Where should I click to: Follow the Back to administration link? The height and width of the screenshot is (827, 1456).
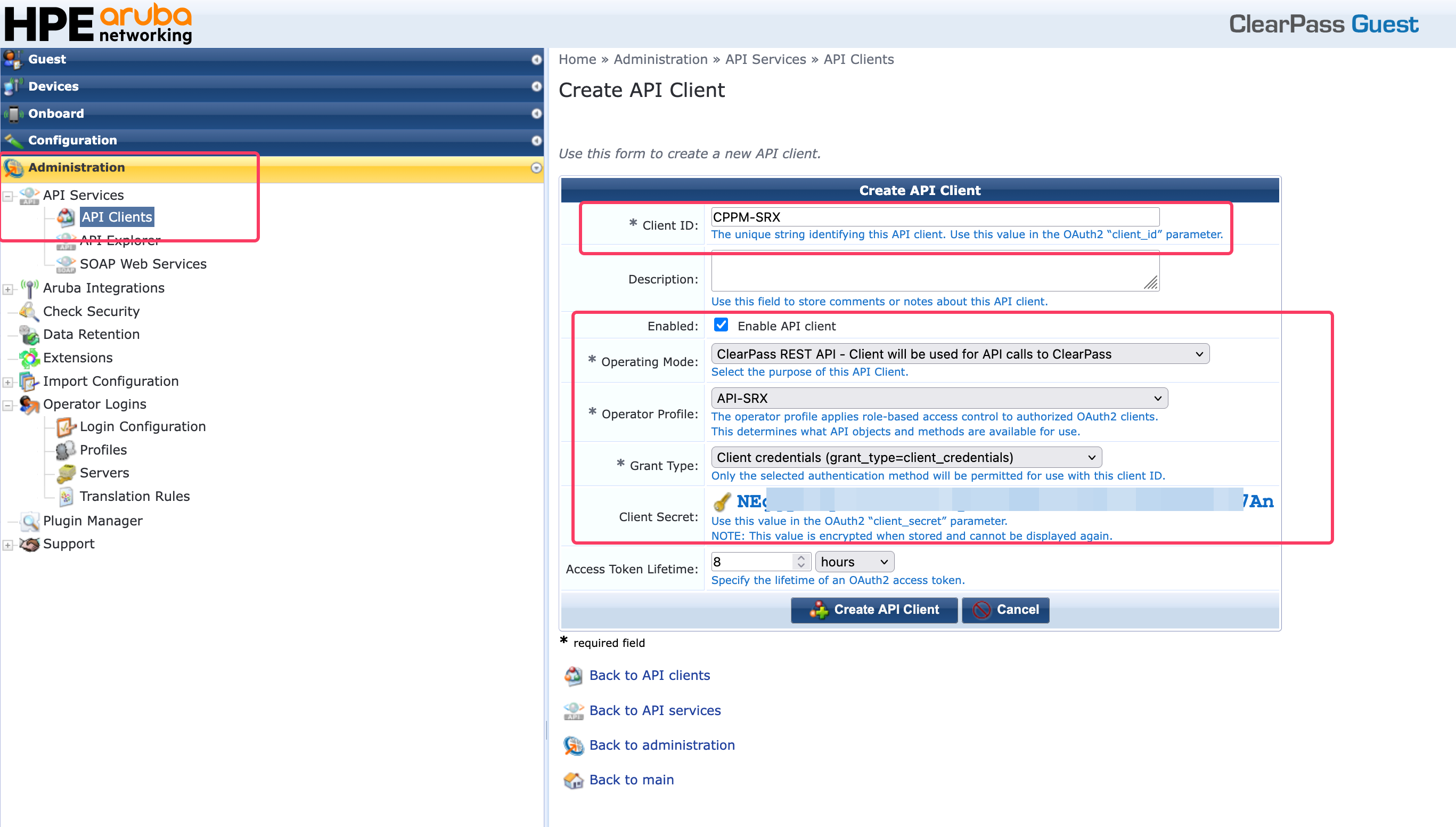(x=662, y=745)
